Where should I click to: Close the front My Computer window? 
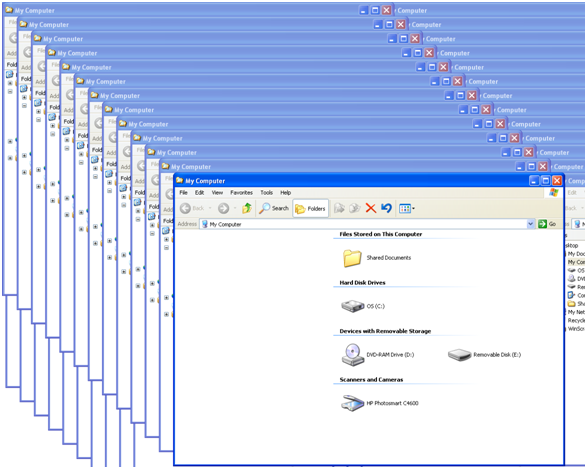[557, 181]
